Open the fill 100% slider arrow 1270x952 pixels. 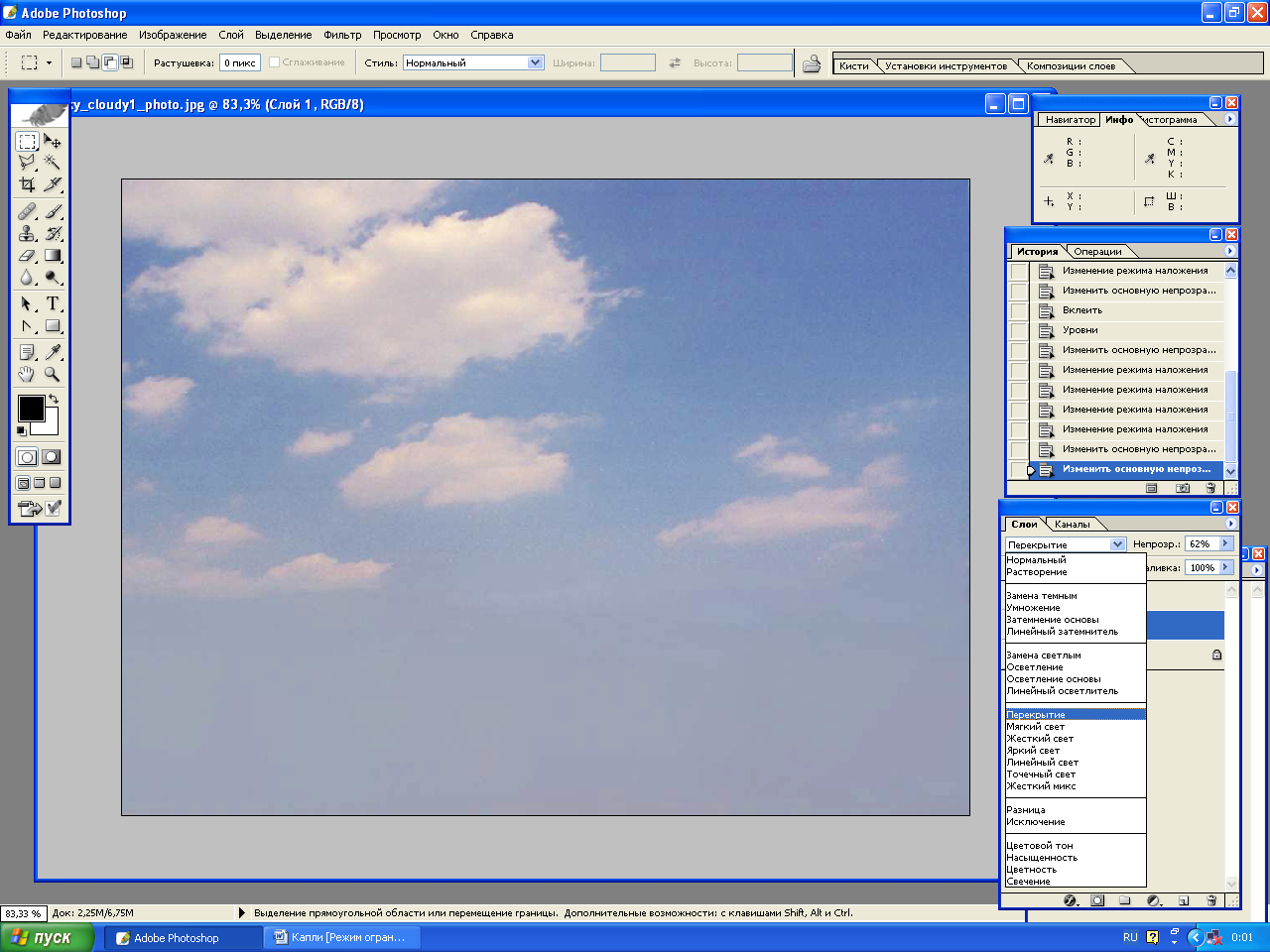pyautogui.click(x=1226, y=567)
